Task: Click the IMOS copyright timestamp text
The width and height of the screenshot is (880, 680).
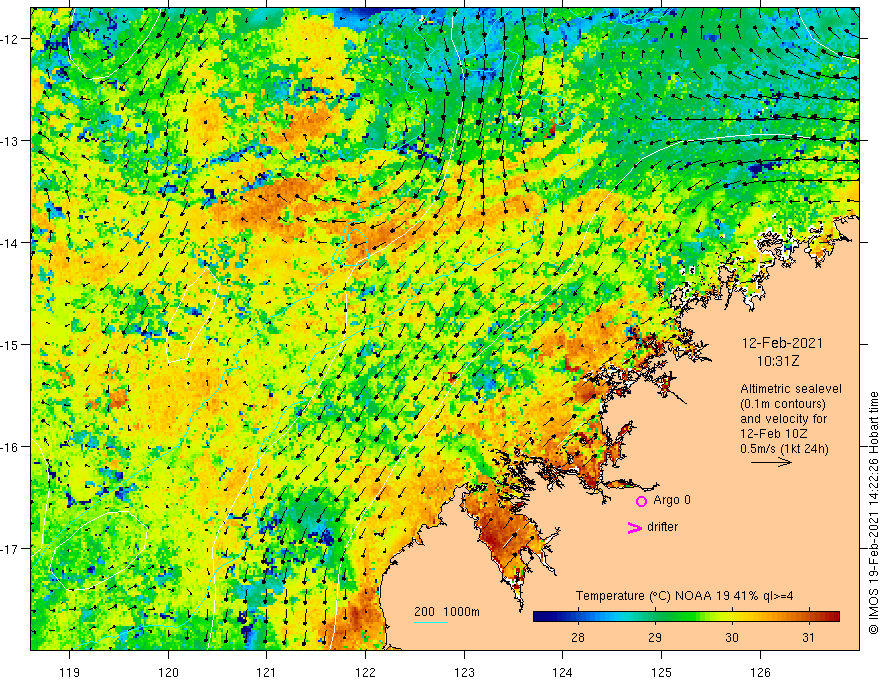Action: click(873, 513)
